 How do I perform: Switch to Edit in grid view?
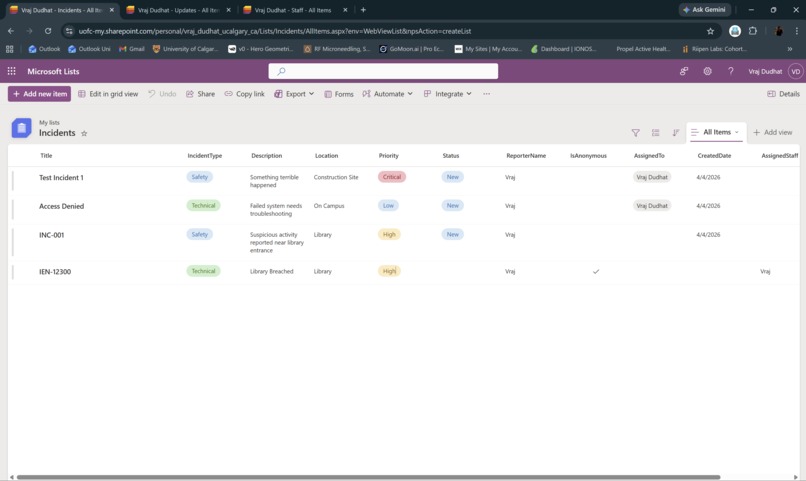(x=108, y=94)
